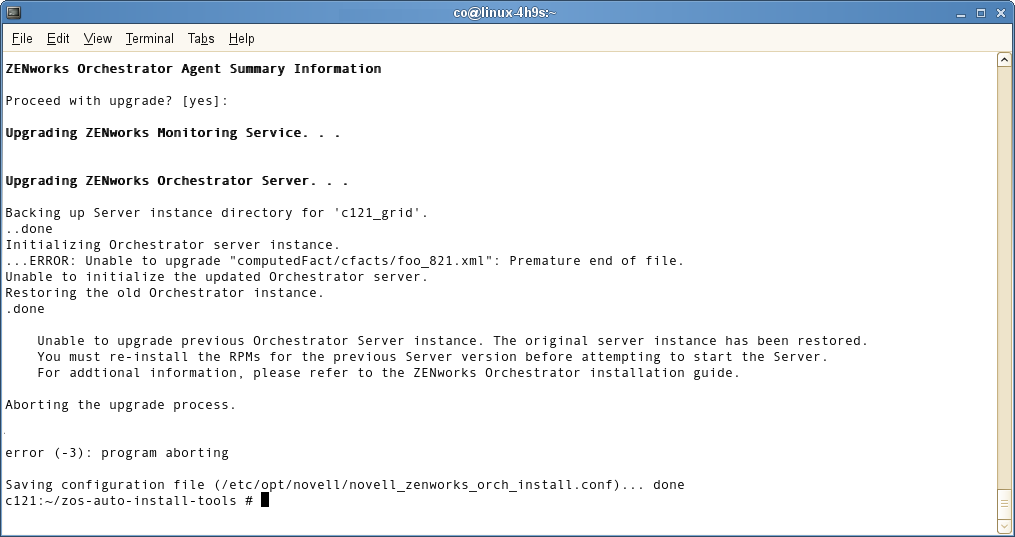Click the block cursor at the shell prompt
This screenshot has height=537, width=1015.
tap(265, 500)
